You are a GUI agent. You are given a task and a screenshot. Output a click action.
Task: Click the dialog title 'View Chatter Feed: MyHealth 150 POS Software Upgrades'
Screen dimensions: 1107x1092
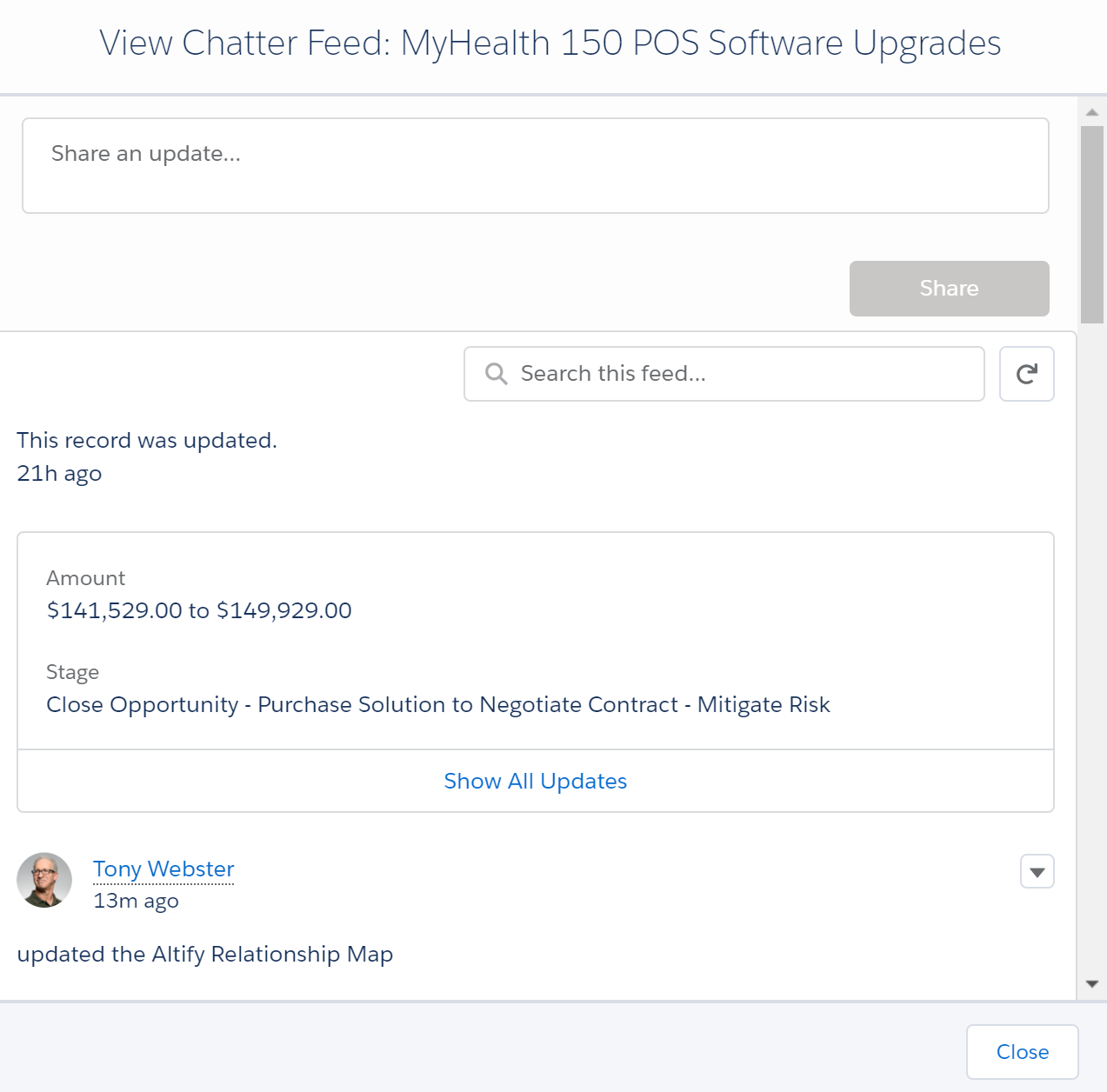tap(550, 43)
